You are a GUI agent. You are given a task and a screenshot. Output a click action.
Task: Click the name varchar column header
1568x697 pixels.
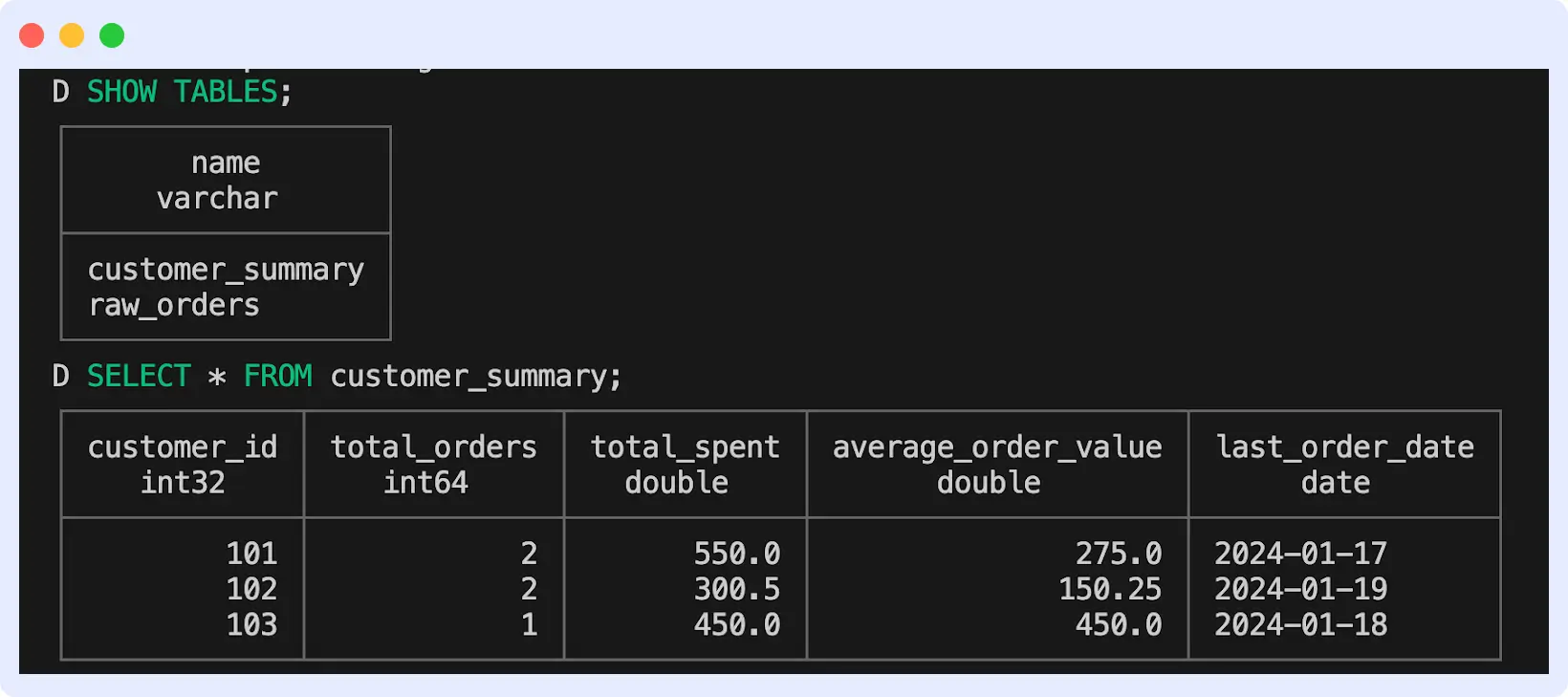[225, 180]
